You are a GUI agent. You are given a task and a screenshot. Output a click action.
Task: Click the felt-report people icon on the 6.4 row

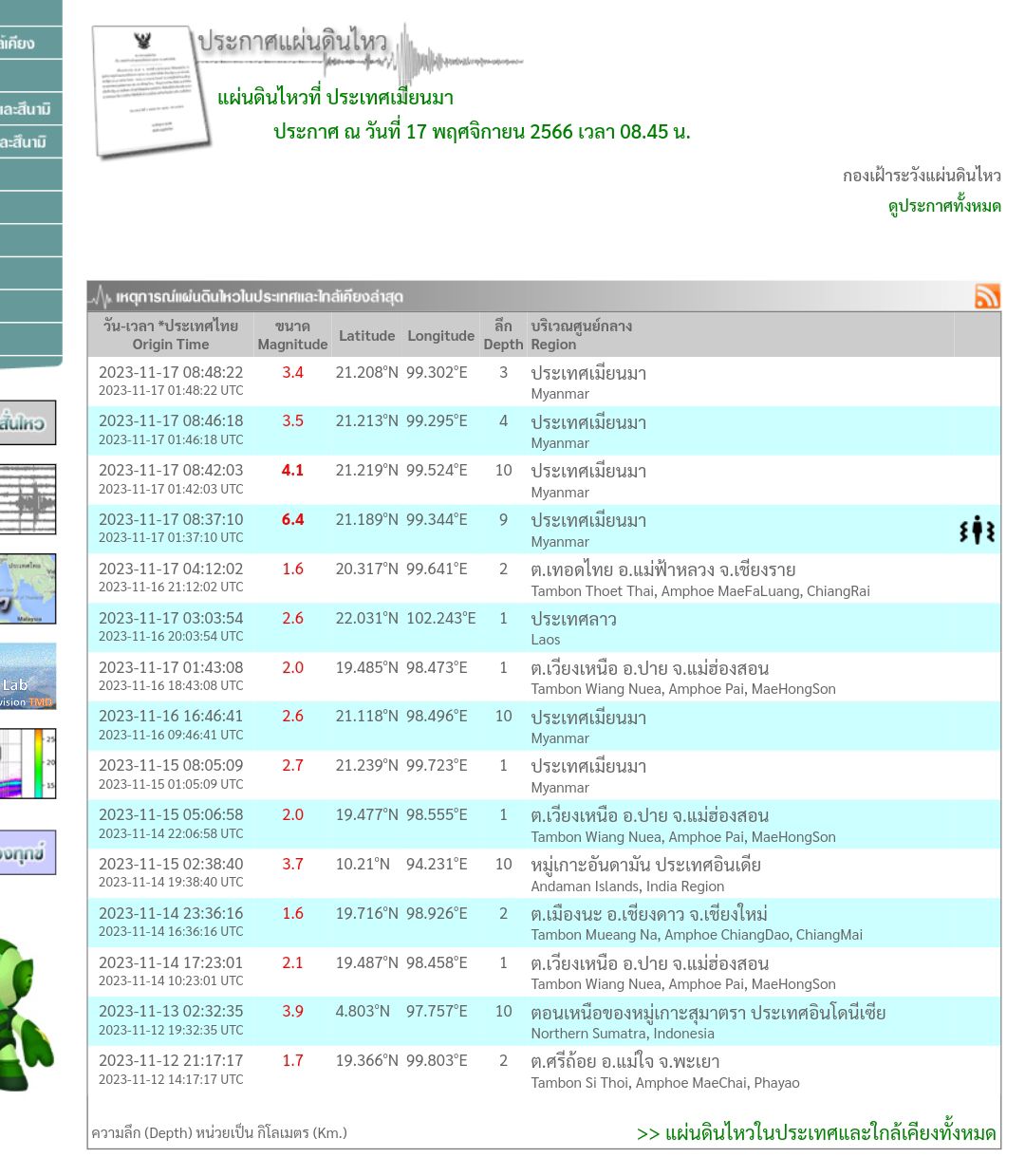click(977, 530)
